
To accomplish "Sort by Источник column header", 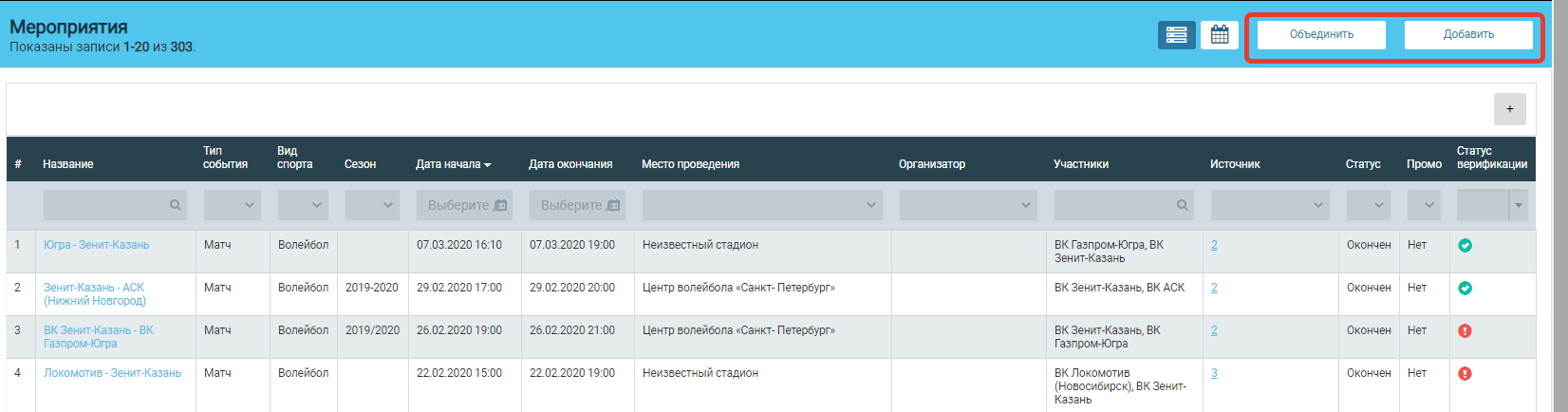I will [1235, 164].
